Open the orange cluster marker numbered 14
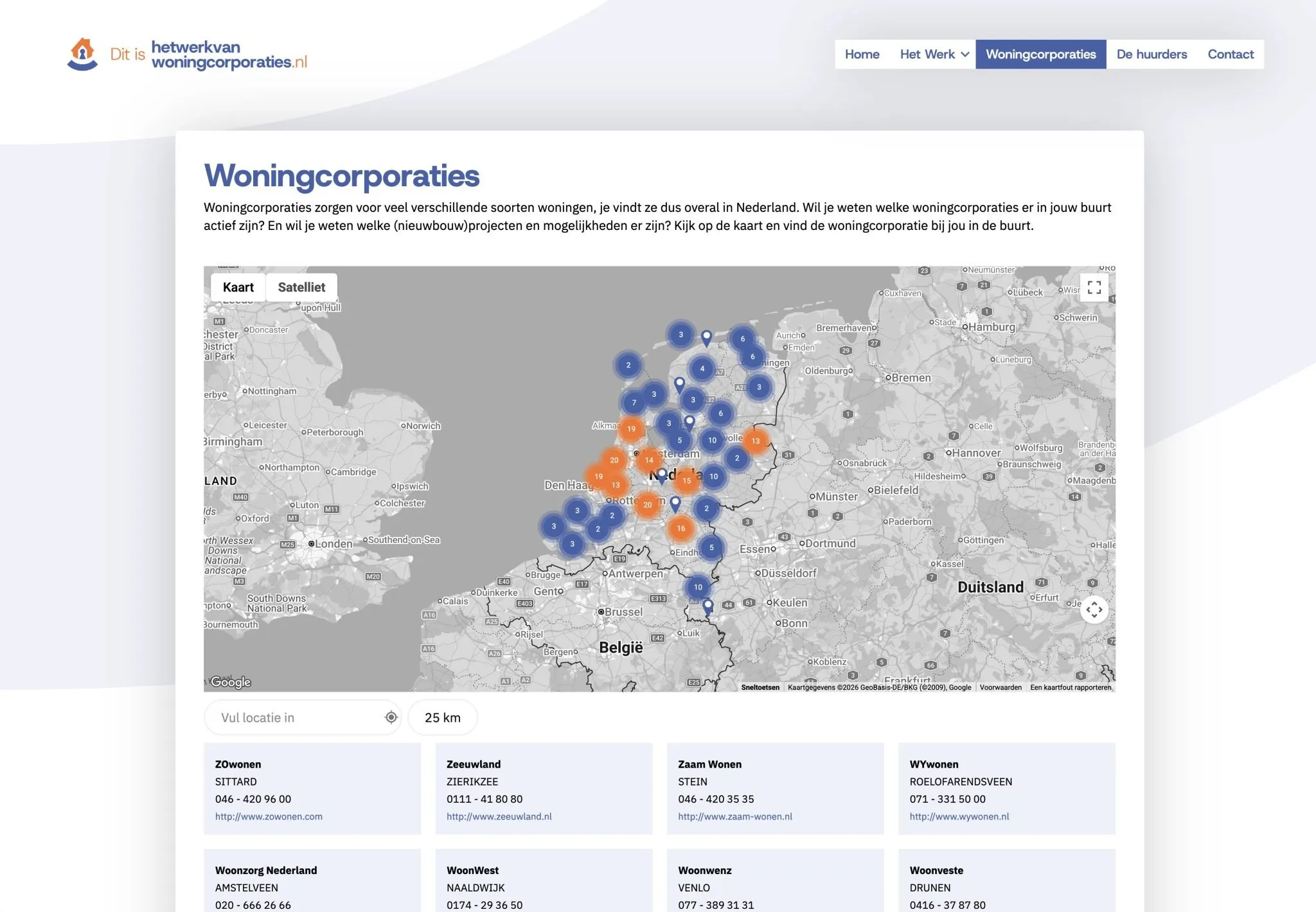This screenshot has width=1316, height=912. pyautogui.click(x=649, y=460)
